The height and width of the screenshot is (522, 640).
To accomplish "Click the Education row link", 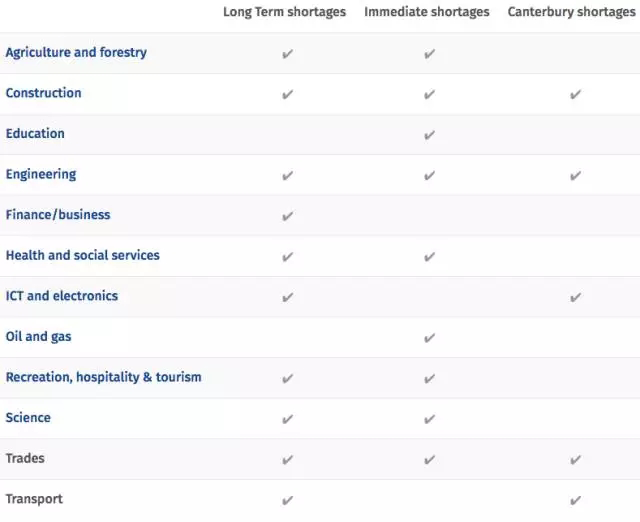I will pyautogui.click(x=35, y=133).
